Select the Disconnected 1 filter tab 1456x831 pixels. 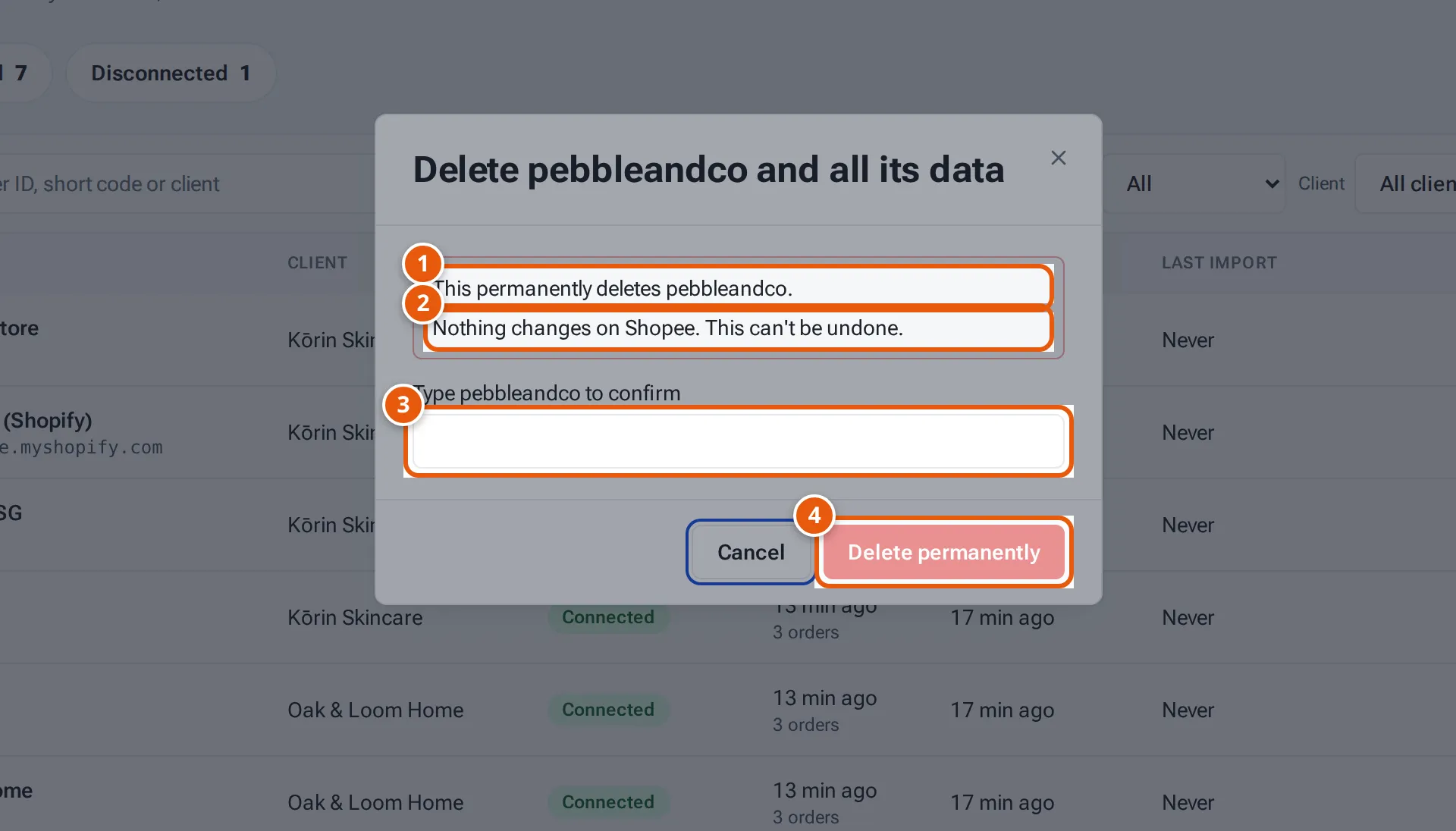(171, 73)
